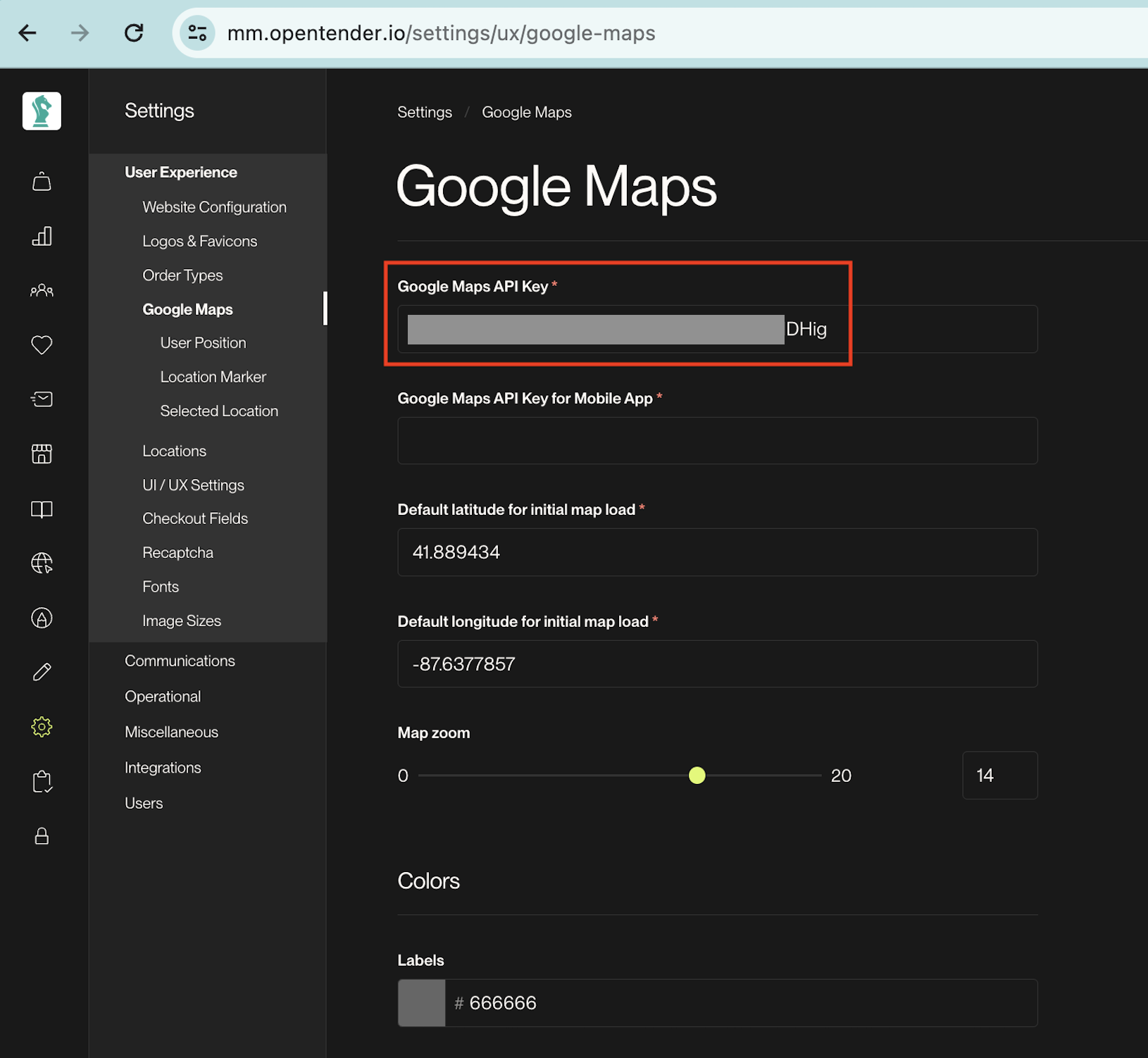Expand the Communications settings section
1148x1058 pixels.
[180, 661]
